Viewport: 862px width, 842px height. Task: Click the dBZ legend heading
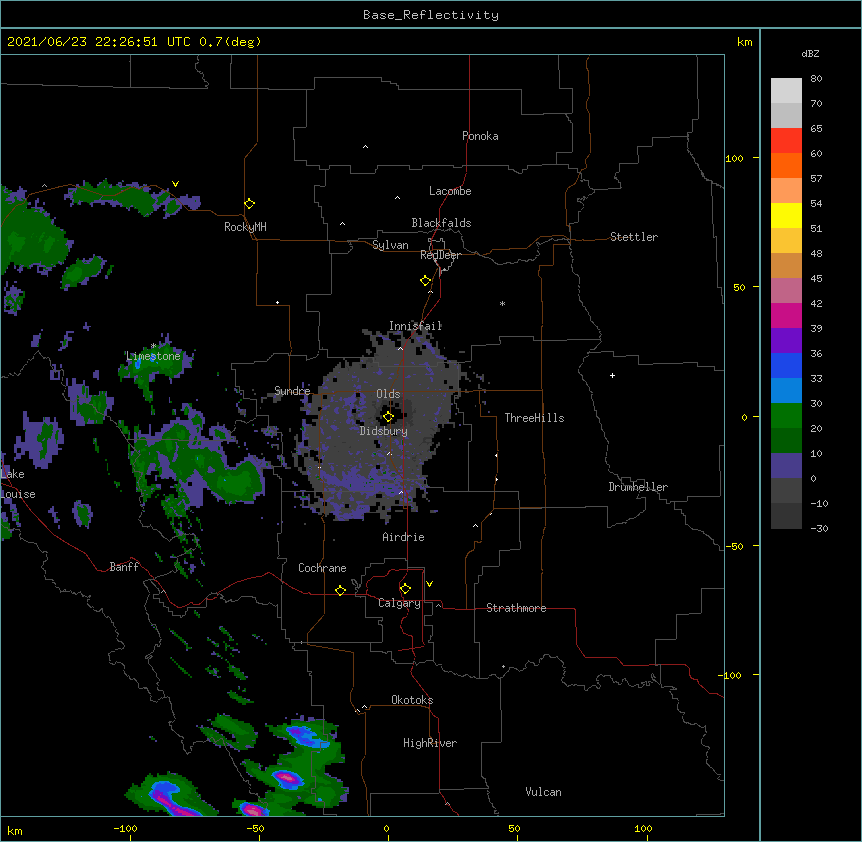[x=810, y=53]
